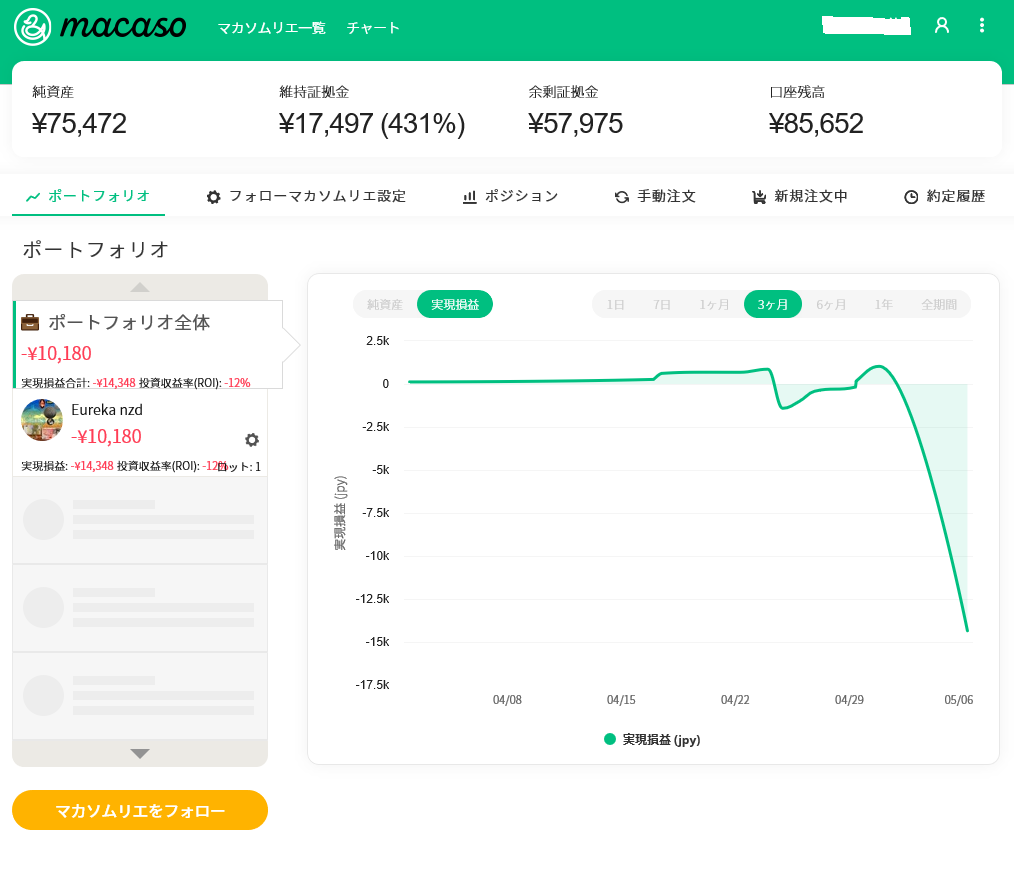Set chart period to 全期間
The width and height of the screenshot is (1014, 875).
939,304
